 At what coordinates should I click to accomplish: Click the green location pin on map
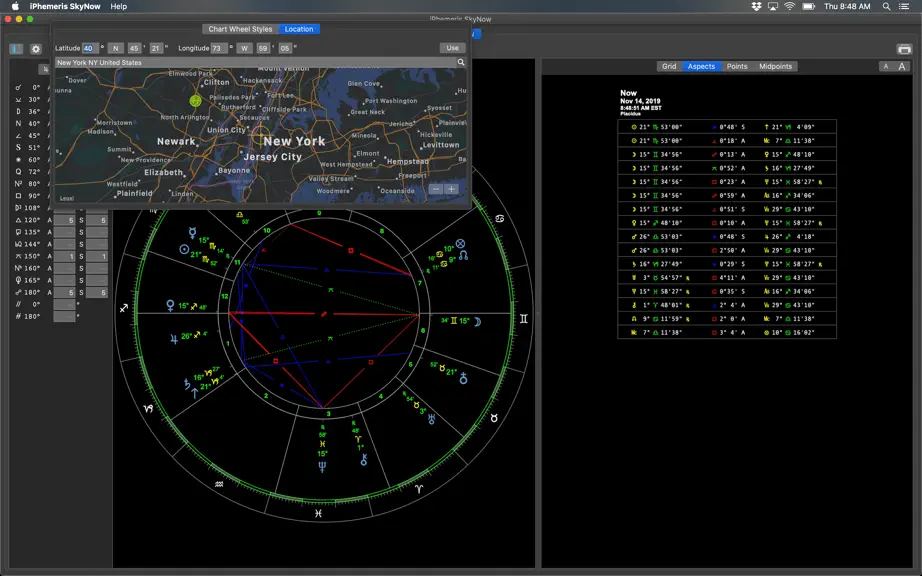click(196, 101)
